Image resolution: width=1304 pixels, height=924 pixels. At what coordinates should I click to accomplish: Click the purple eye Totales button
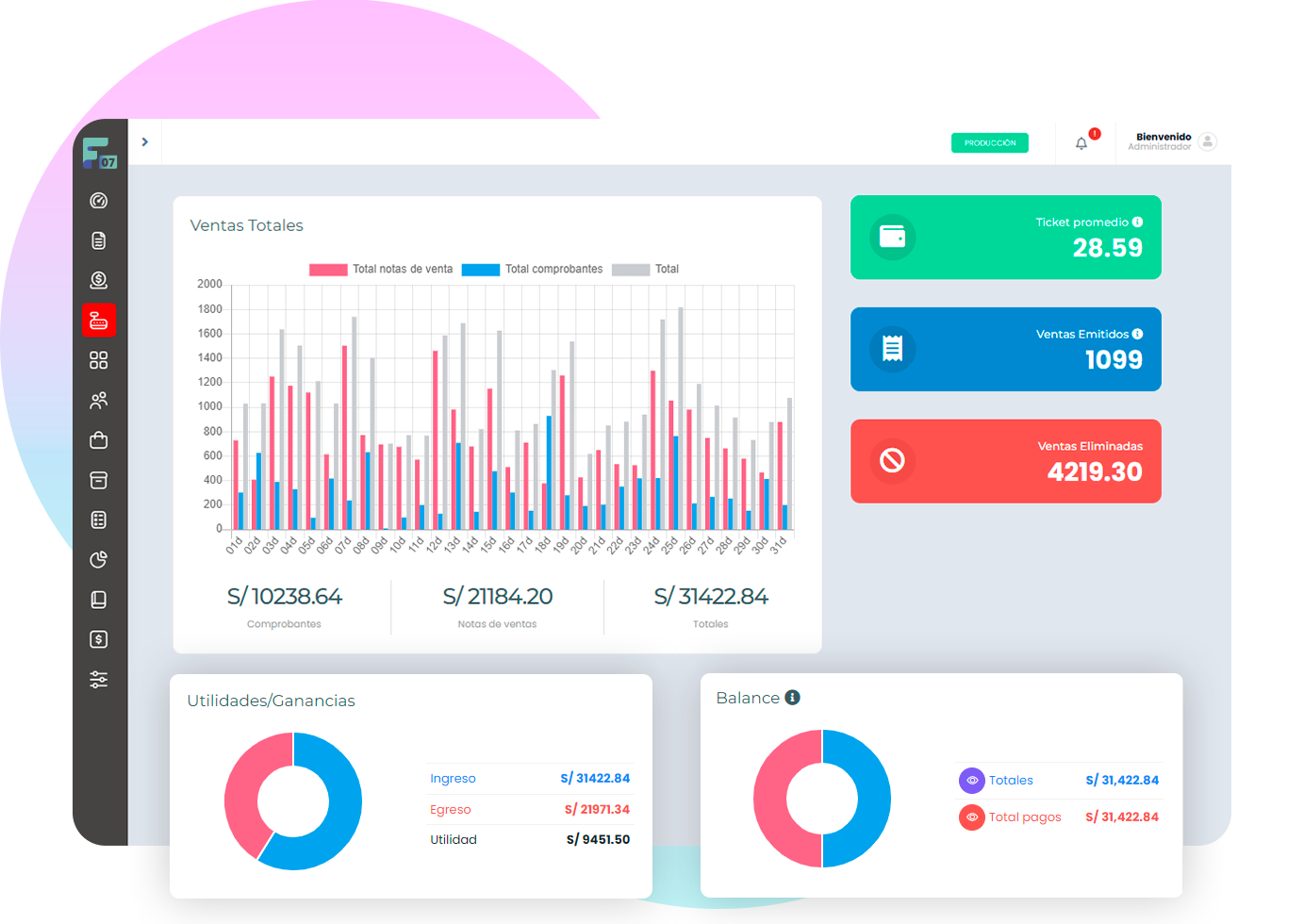(972, 781)
